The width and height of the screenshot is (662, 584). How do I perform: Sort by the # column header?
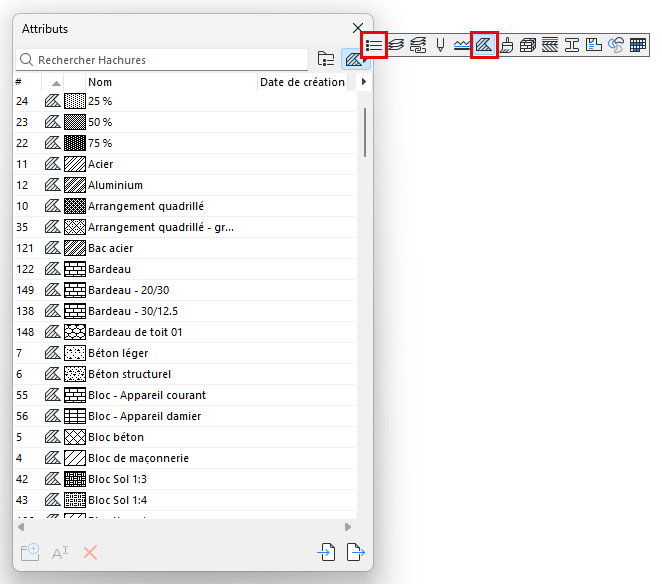(x=27, y=82)
